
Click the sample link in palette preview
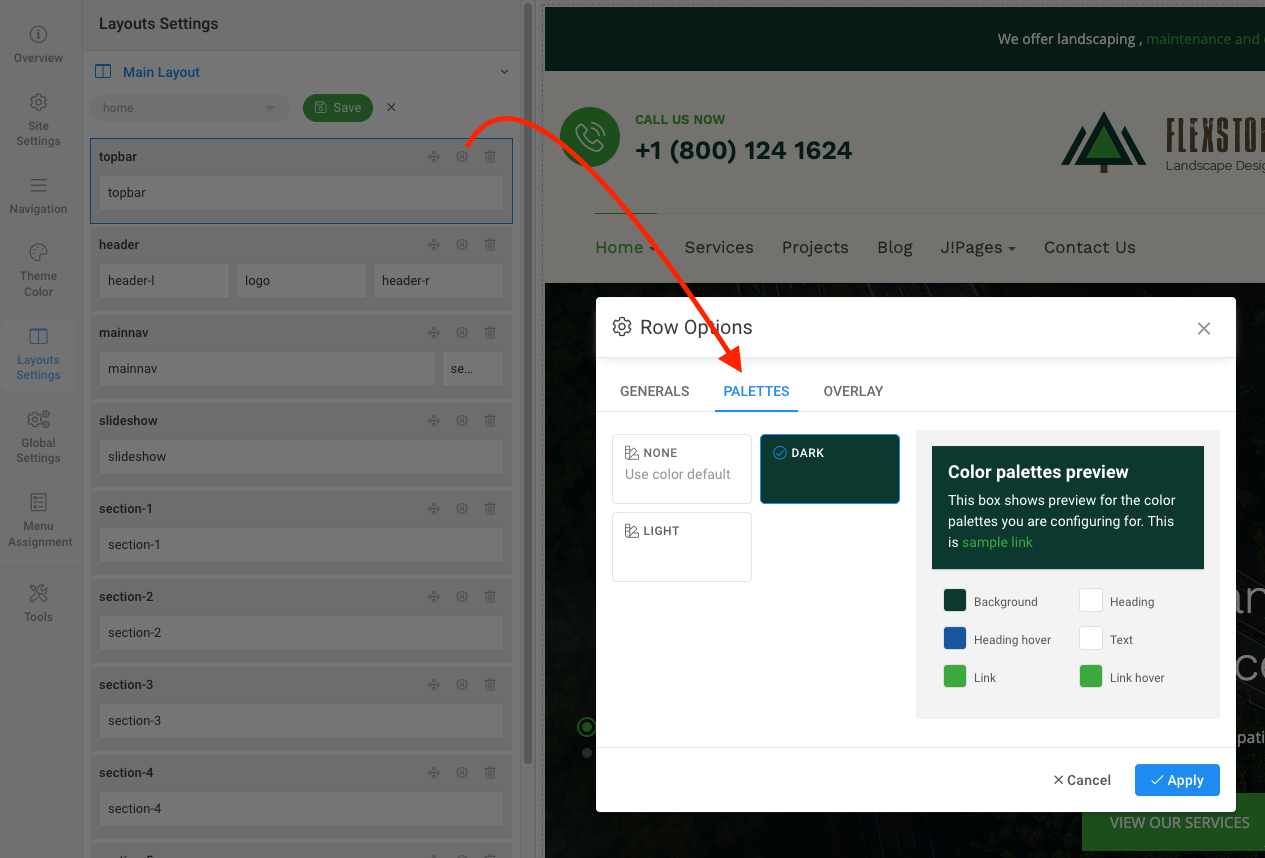coord(997,542)
